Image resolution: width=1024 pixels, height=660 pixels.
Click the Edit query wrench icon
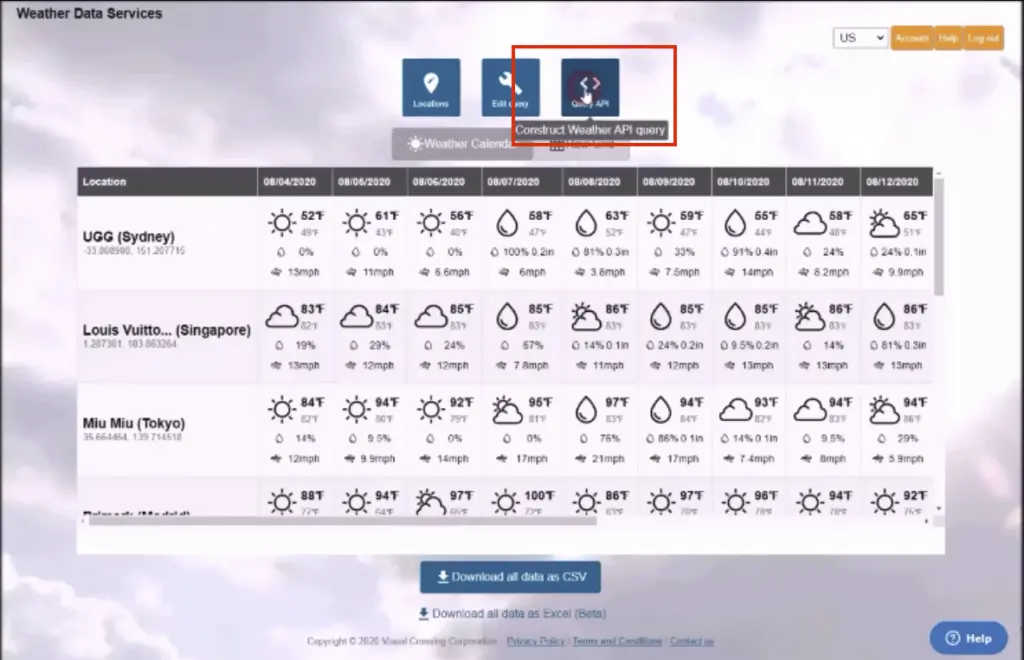pos(510,87)
